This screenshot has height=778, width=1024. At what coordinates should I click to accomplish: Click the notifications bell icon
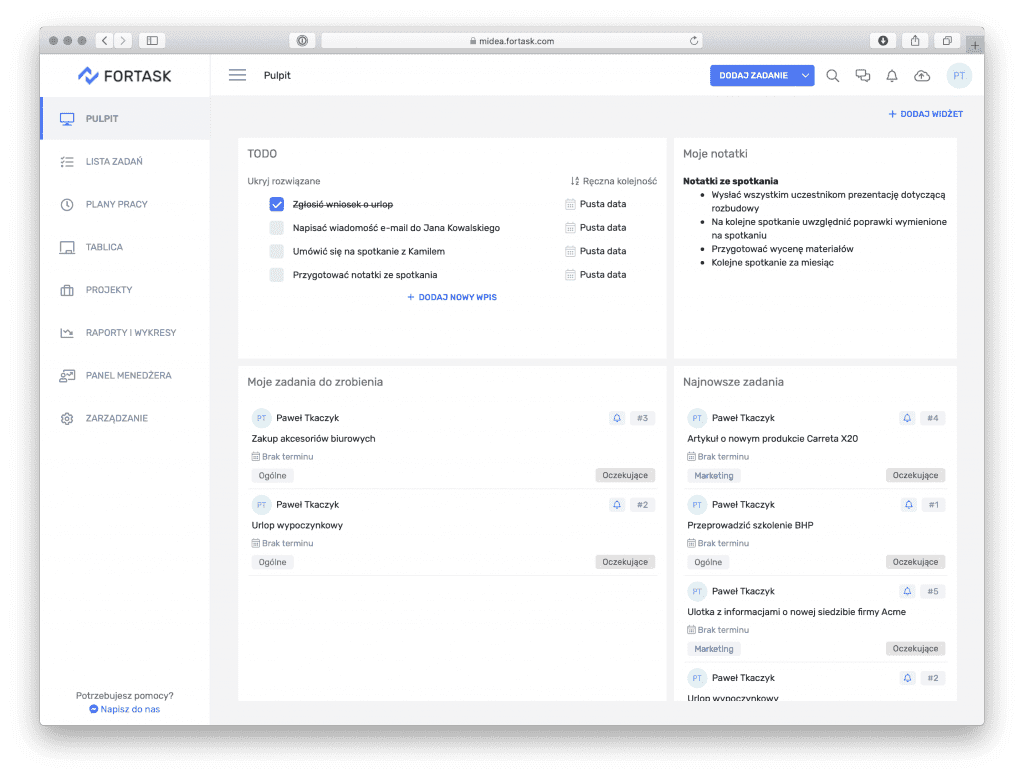pyautogui.click(x=891, y=75)
